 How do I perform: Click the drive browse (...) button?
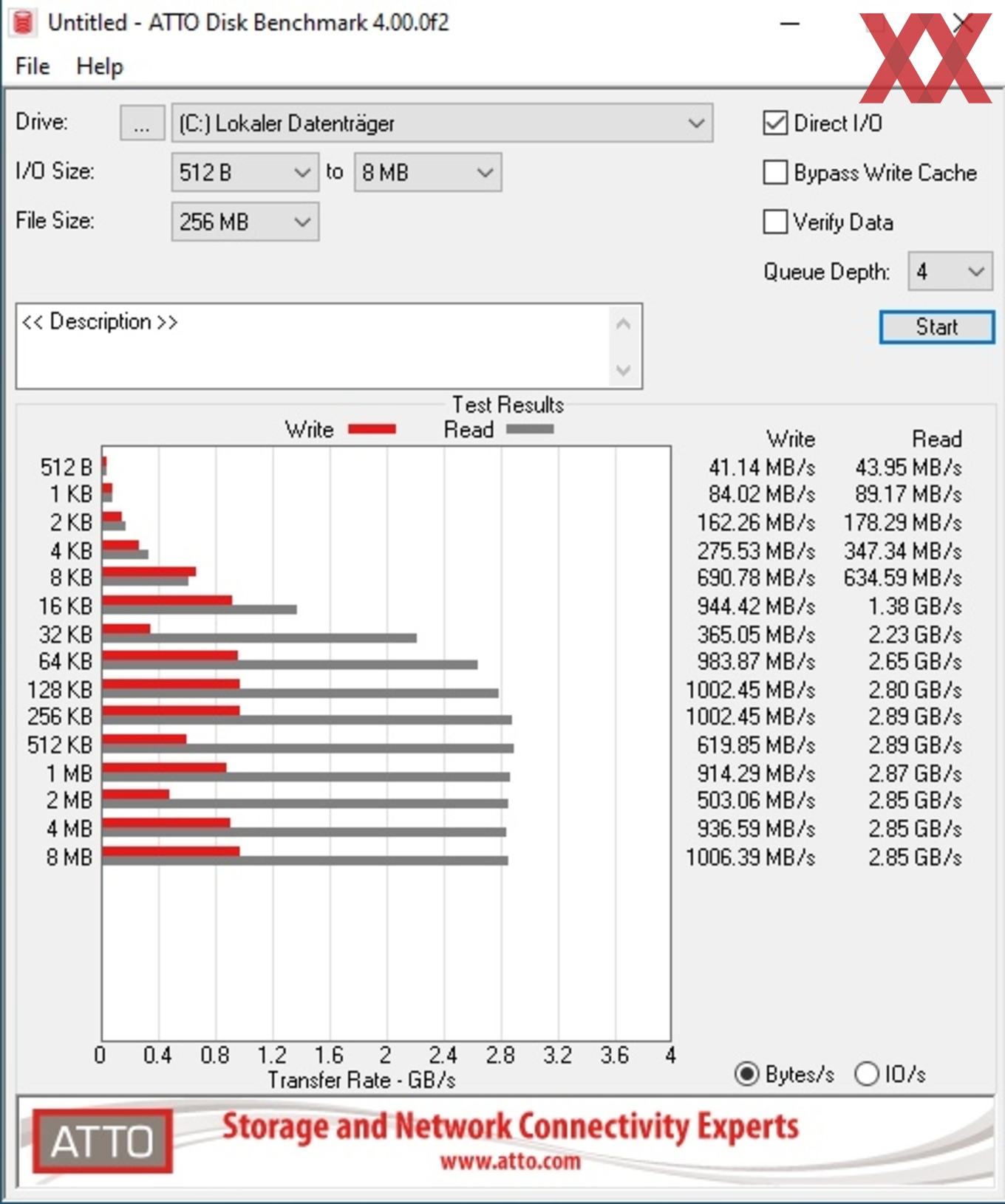[142, 123]
